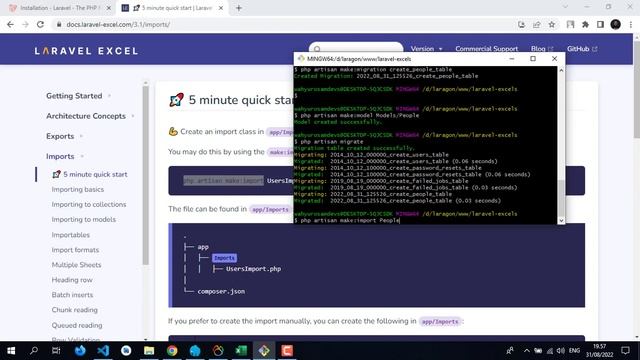640x360 pixels.
Task: Open the notification center icon
Action: point(625,351)
